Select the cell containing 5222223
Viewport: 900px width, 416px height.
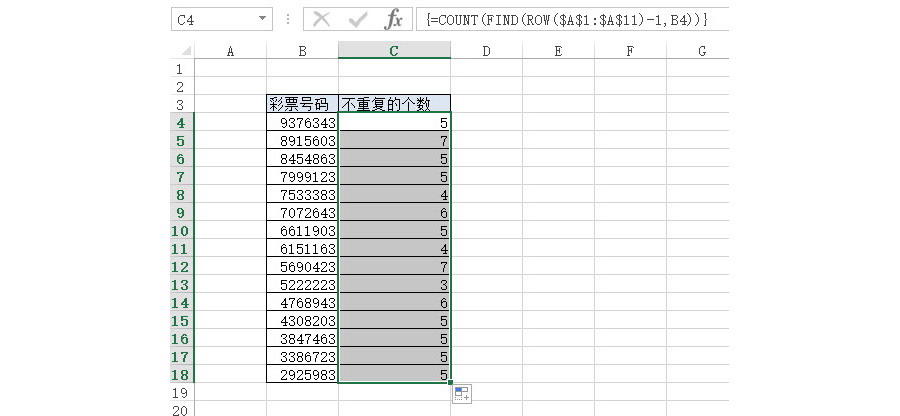coord(302,285)
